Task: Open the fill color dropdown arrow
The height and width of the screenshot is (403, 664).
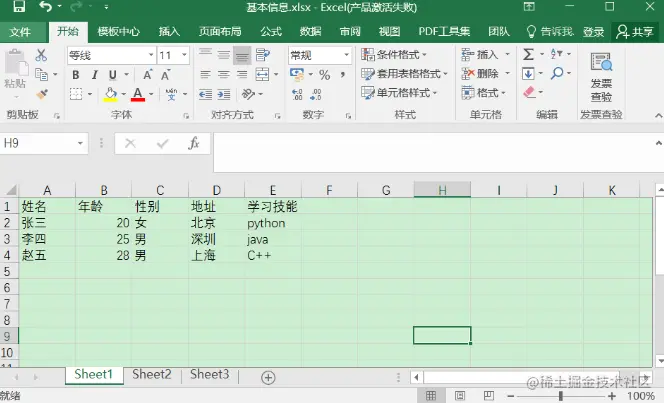Action: coord(124,94)
